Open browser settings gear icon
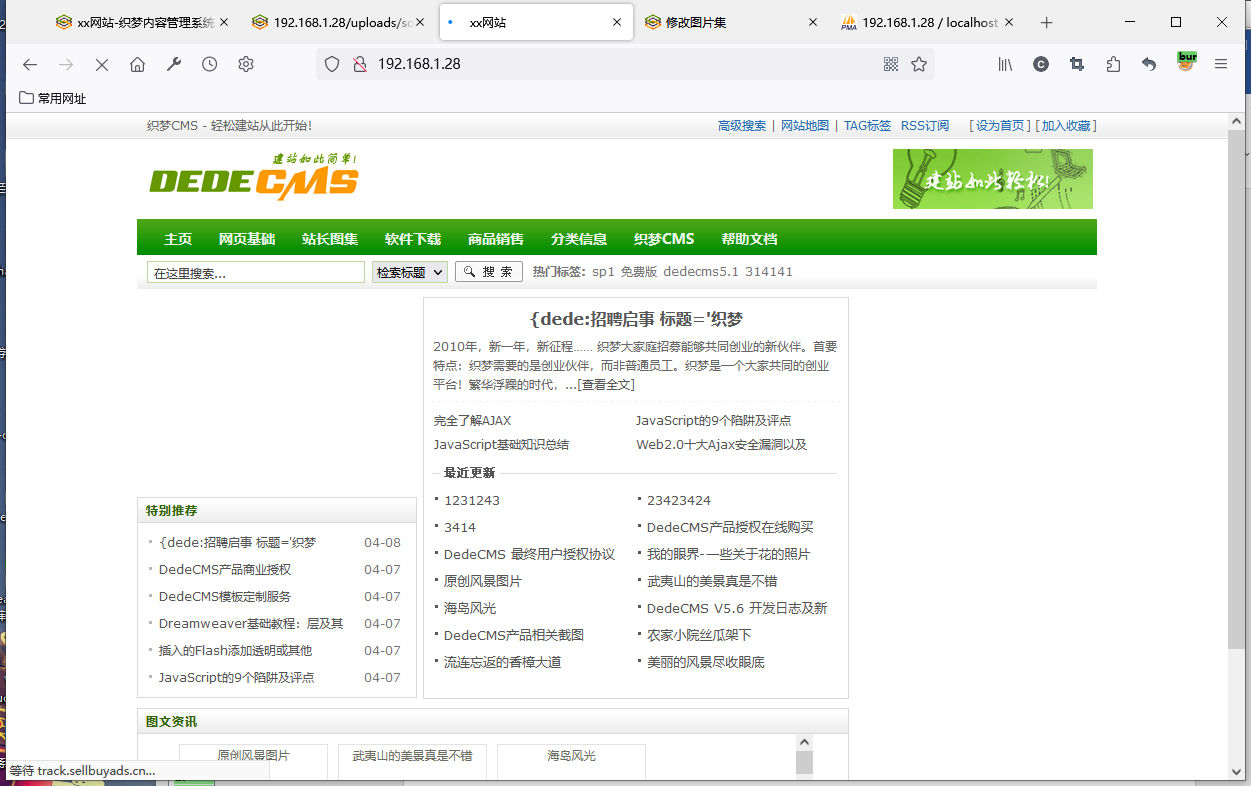The height and width of the screenshot is (786, 1251). (x=245, y=64)
